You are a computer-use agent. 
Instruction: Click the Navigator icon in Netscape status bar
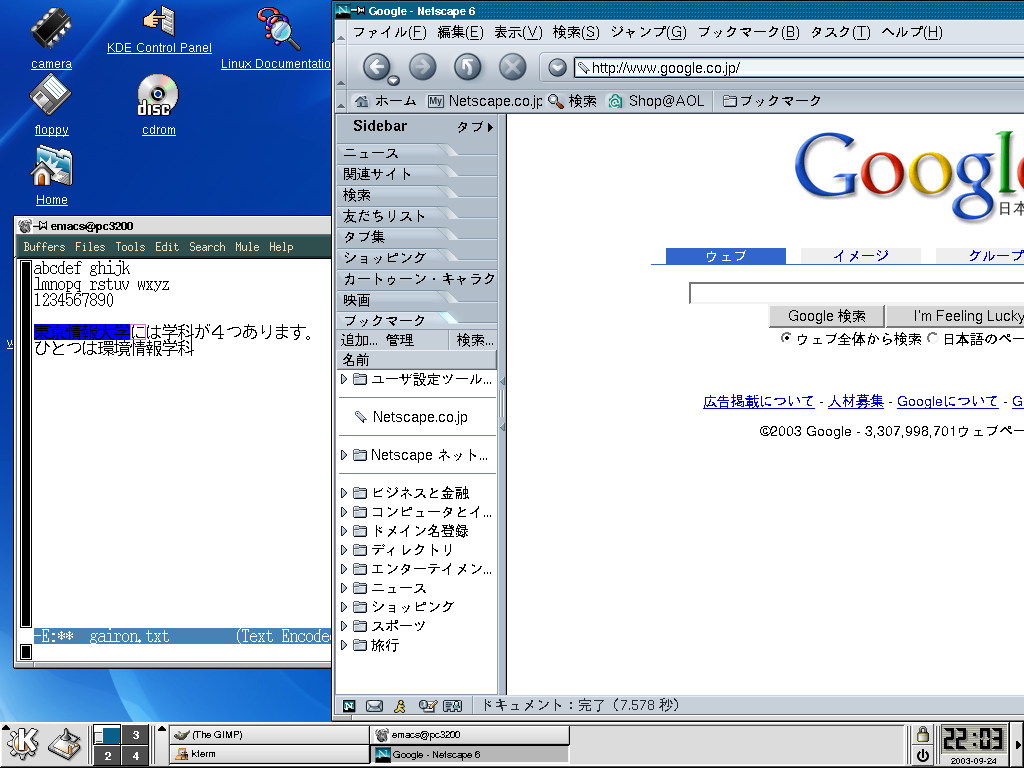(x=349, y=705)
